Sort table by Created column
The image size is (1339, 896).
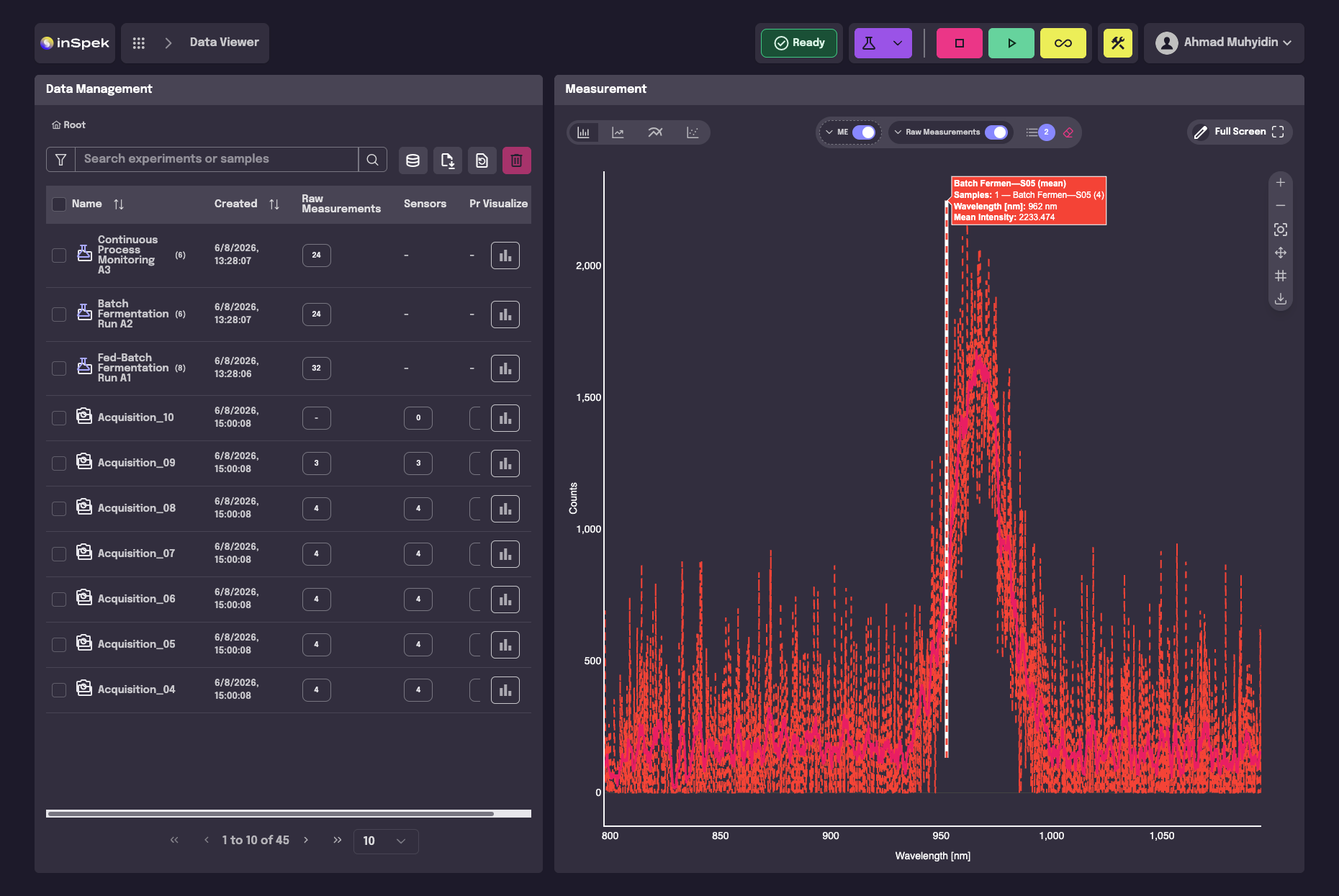tap(274, 204)
